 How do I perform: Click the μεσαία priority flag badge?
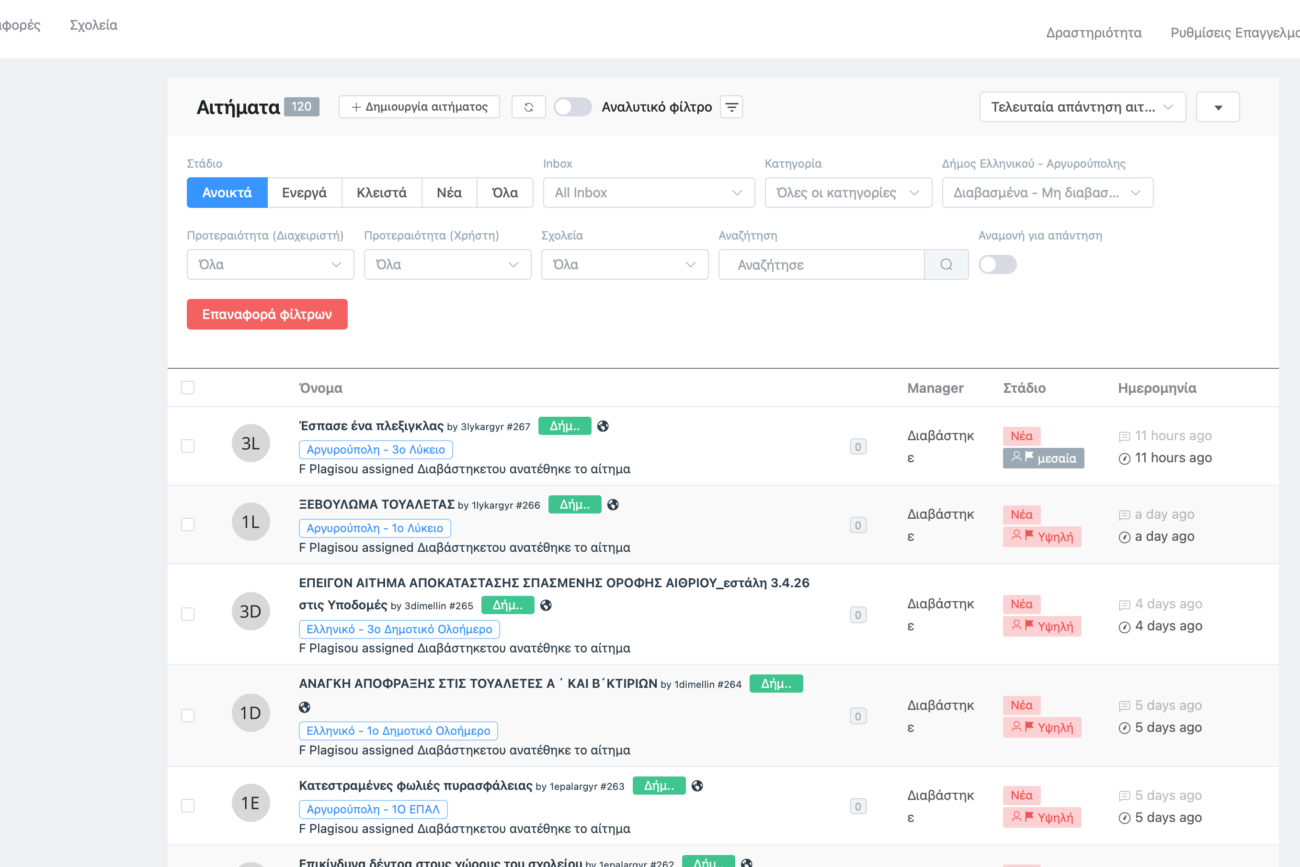click(x=1043, y=458)
